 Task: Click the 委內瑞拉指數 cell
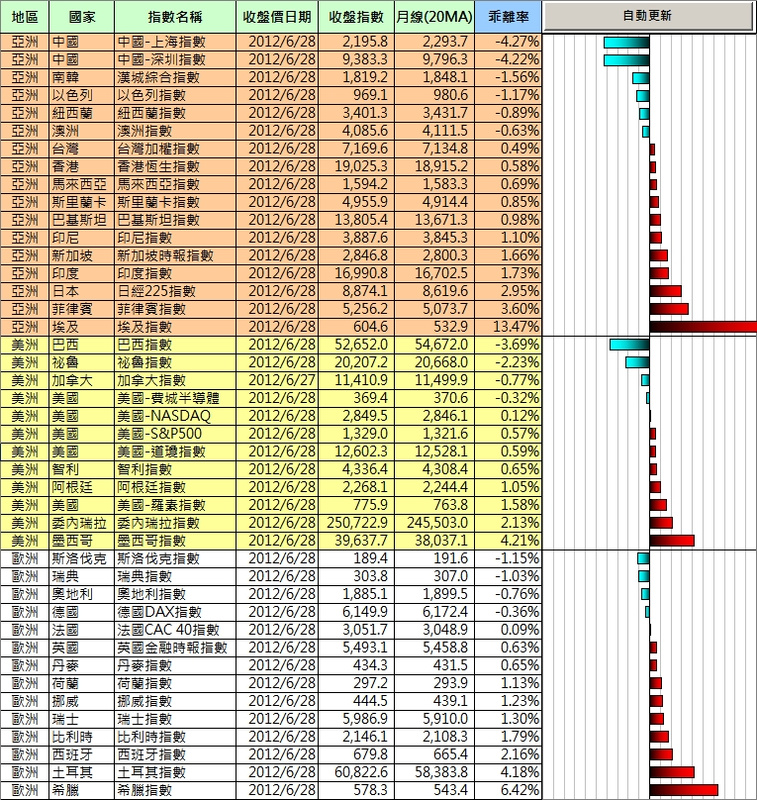[x=175, y=523]
